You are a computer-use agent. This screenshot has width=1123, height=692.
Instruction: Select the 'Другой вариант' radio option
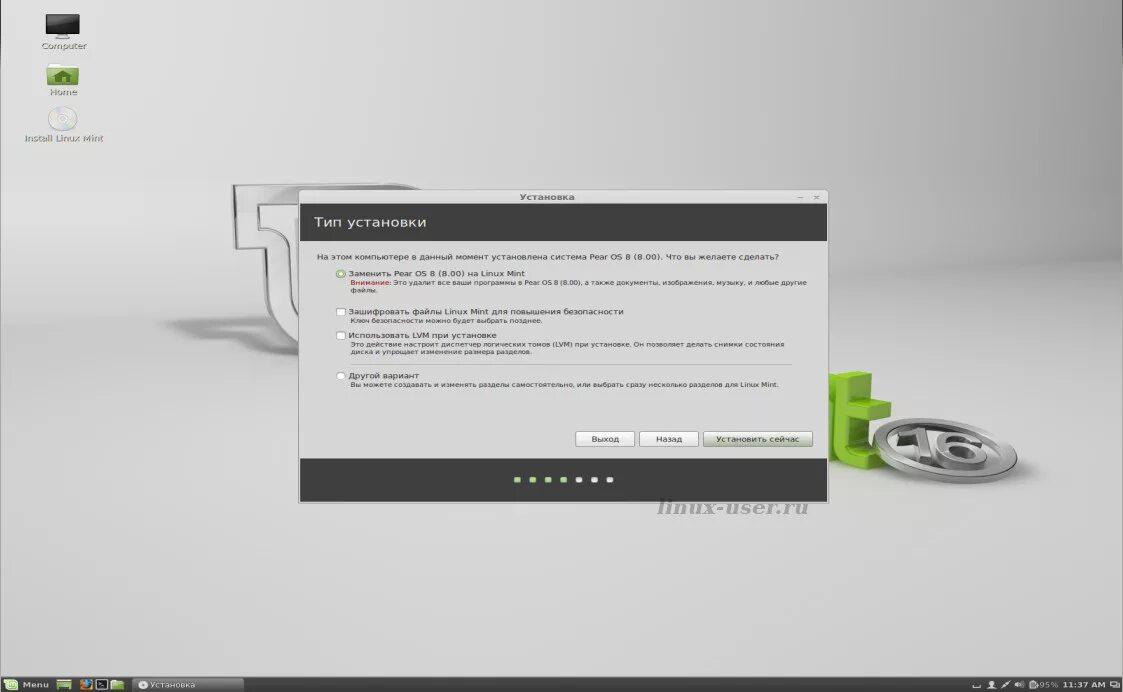coord(341,375)
